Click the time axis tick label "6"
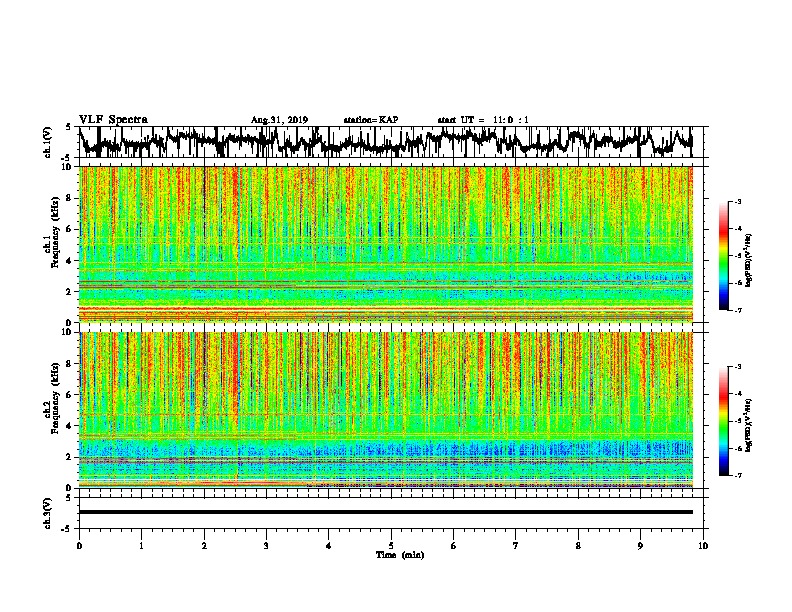The image size is (792, 612). 454,546
